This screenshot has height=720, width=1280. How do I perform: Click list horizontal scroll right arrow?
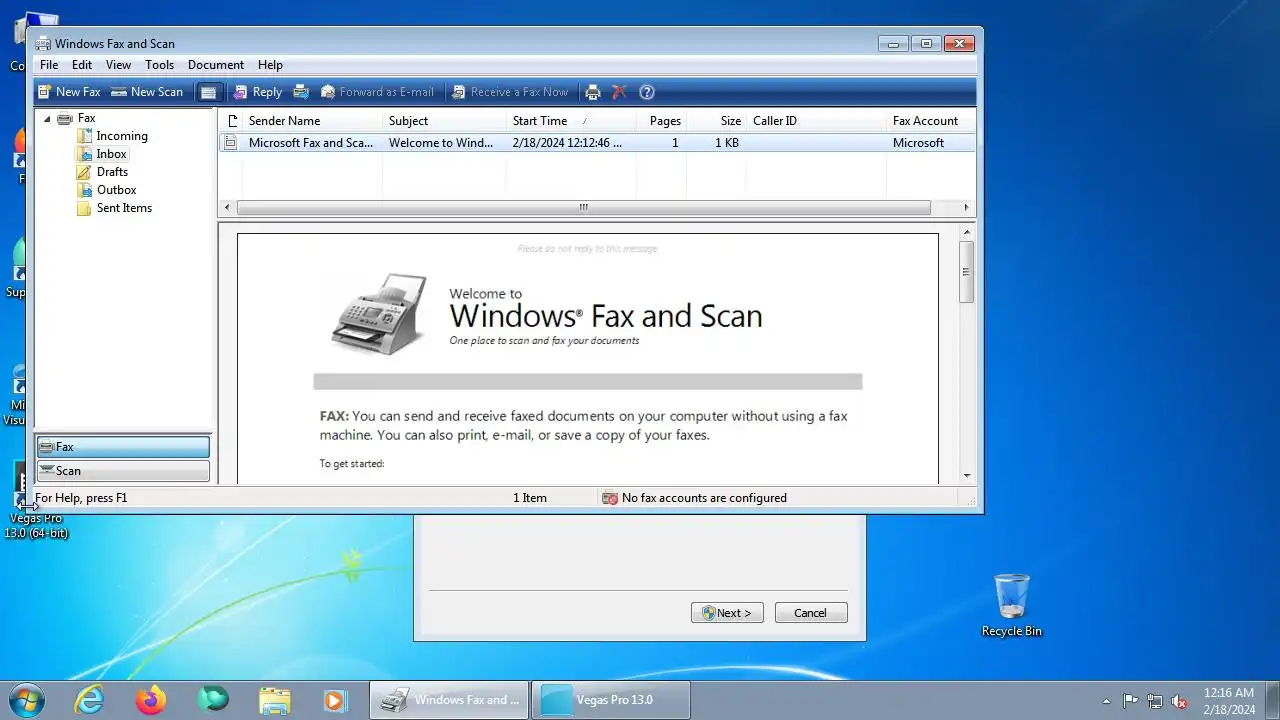pyautogui.click(x=966, y=208)
